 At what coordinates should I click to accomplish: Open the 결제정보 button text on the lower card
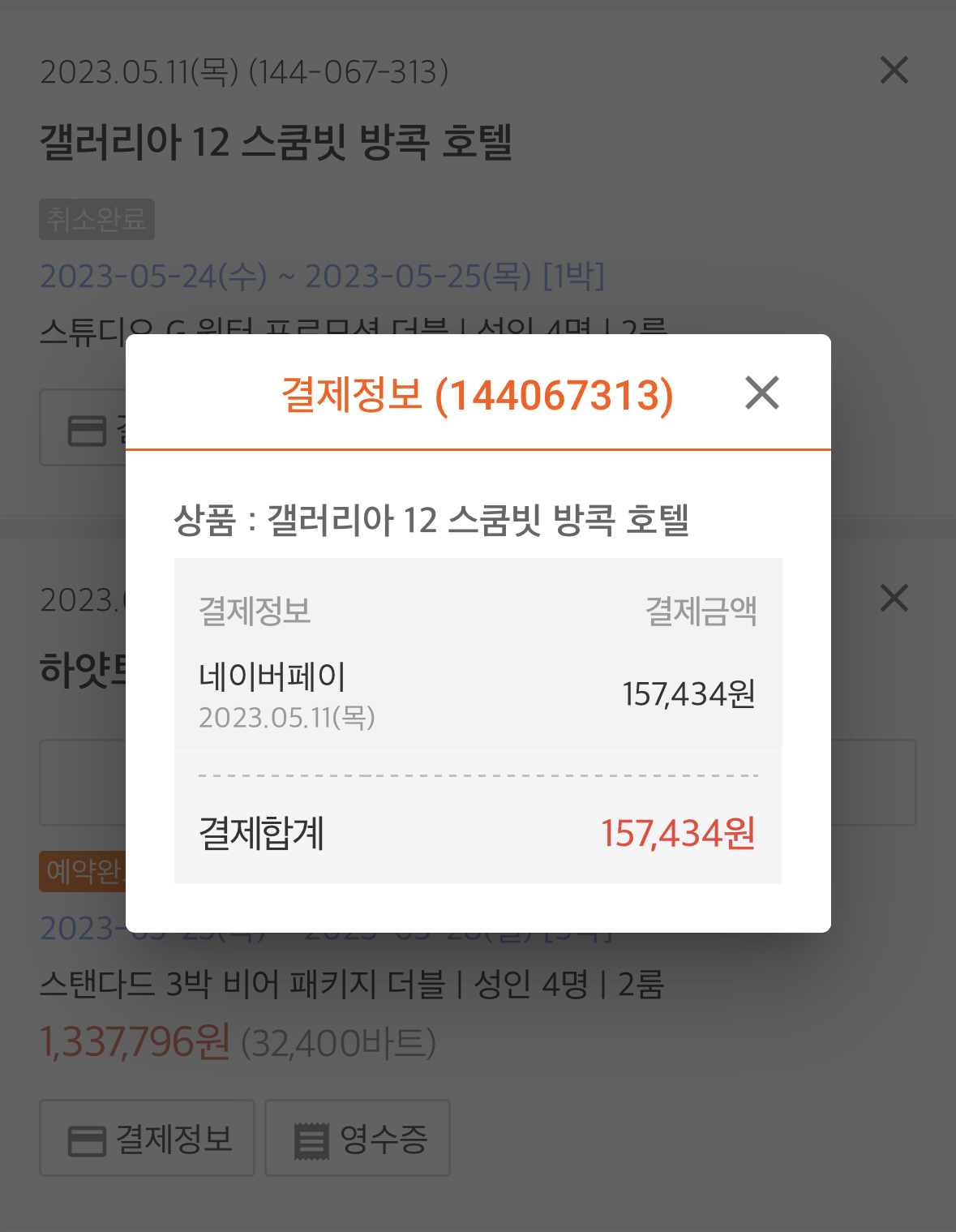(174, 1139)
